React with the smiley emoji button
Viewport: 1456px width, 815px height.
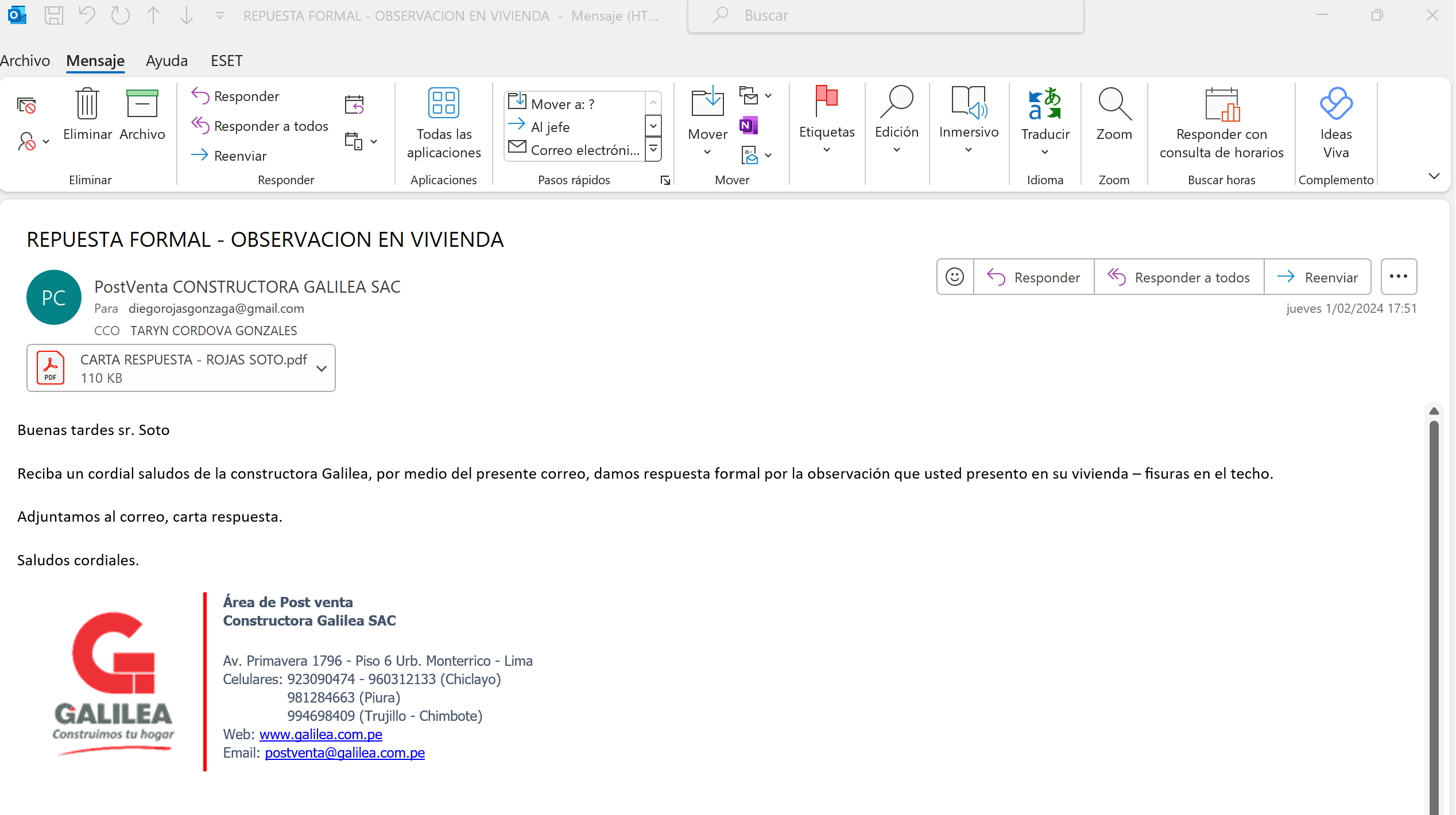(x=955, y=277)
